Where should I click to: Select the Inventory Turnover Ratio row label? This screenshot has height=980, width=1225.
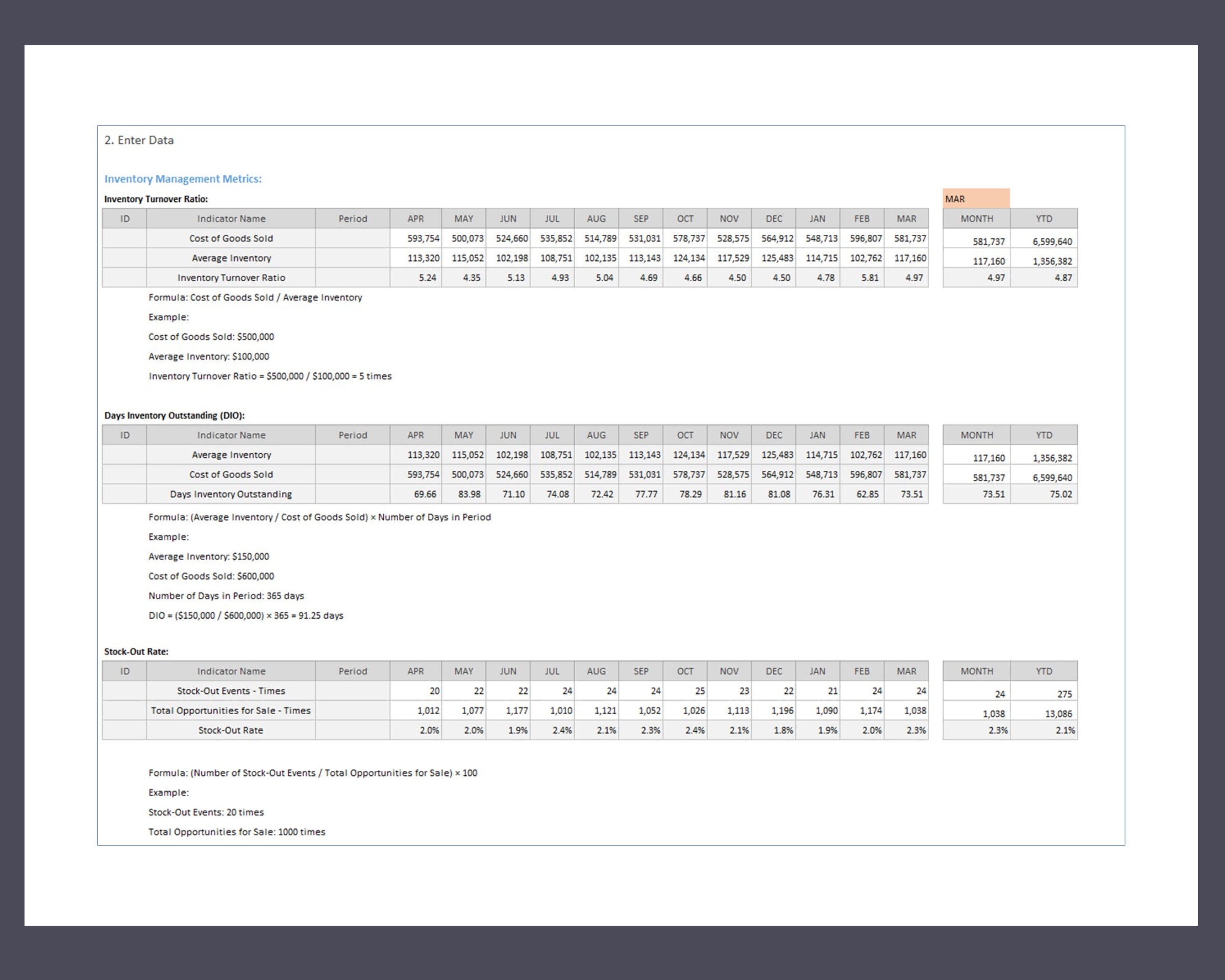(x=231, y=277)
